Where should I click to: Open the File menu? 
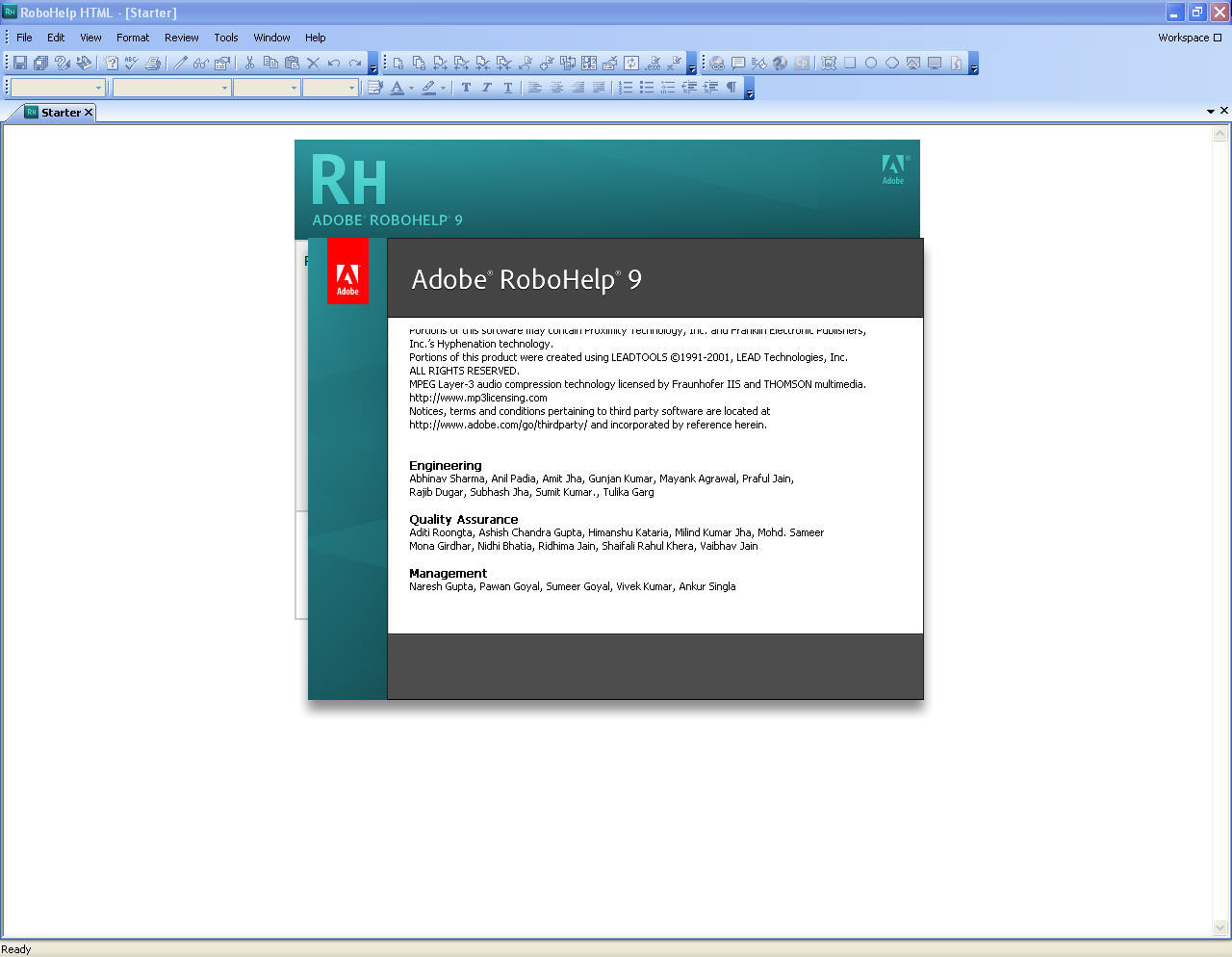pos(24,38)
